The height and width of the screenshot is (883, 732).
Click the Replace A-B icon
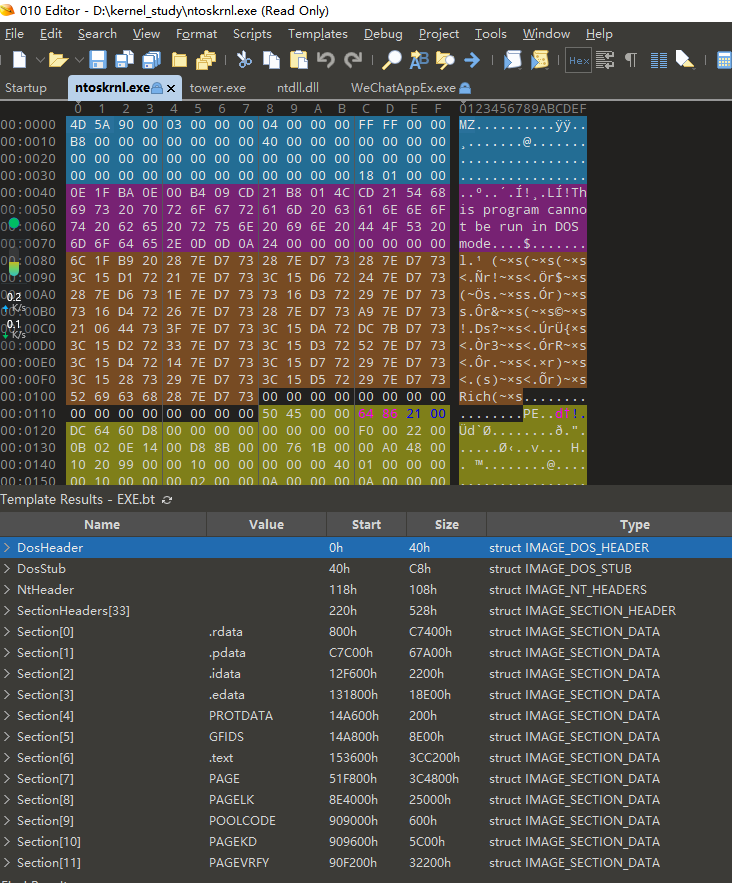[418, 60]
